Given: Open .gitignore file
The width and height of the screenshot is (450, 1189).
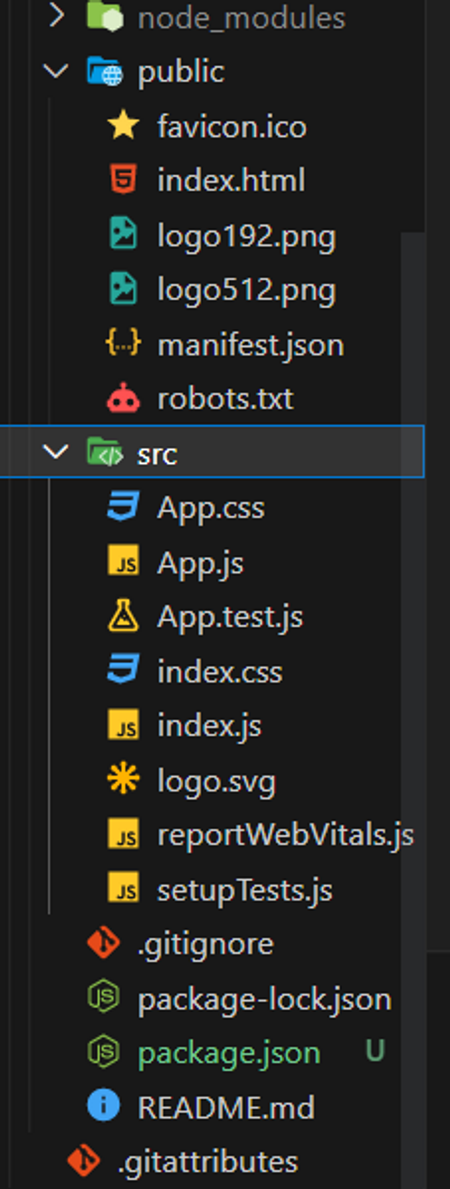Looking at the screenshot, I should pos(206,946).
